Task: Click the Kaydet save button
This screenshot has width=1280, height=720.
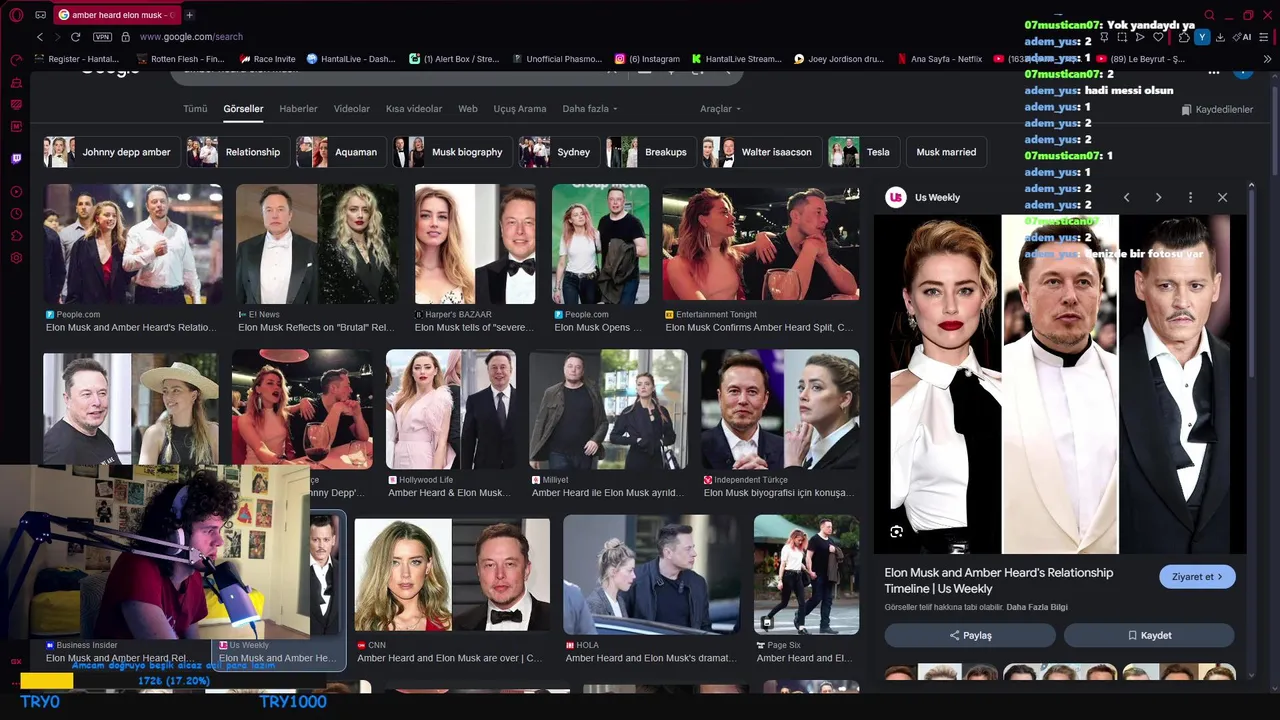Action: pyautogui.click(x=1149, y=635)
